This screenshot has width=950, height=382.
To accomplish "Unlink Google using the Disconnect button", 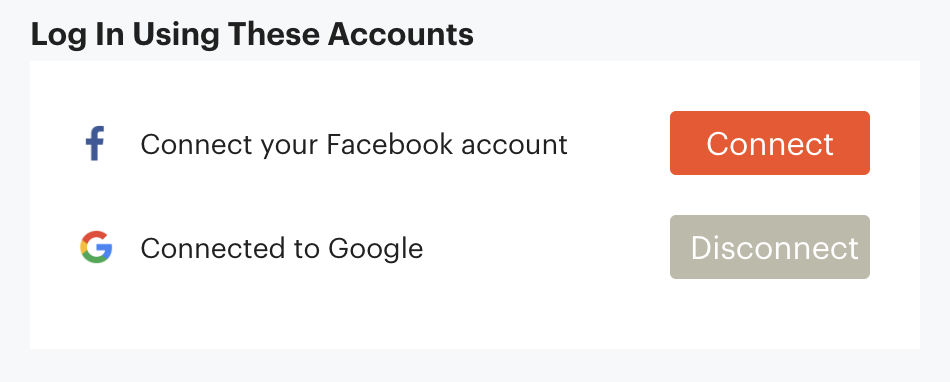I will point(769,247).
